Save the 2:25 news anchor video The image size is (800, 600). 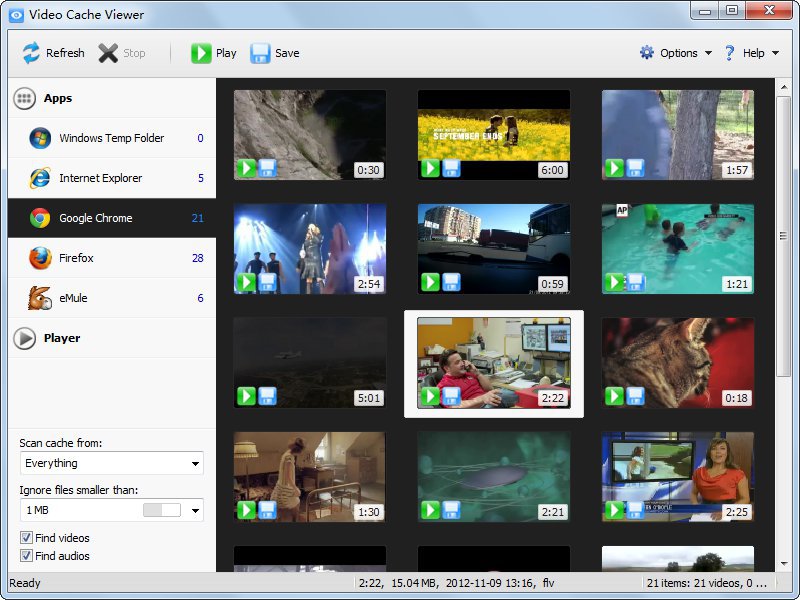[x=635, y=510]
